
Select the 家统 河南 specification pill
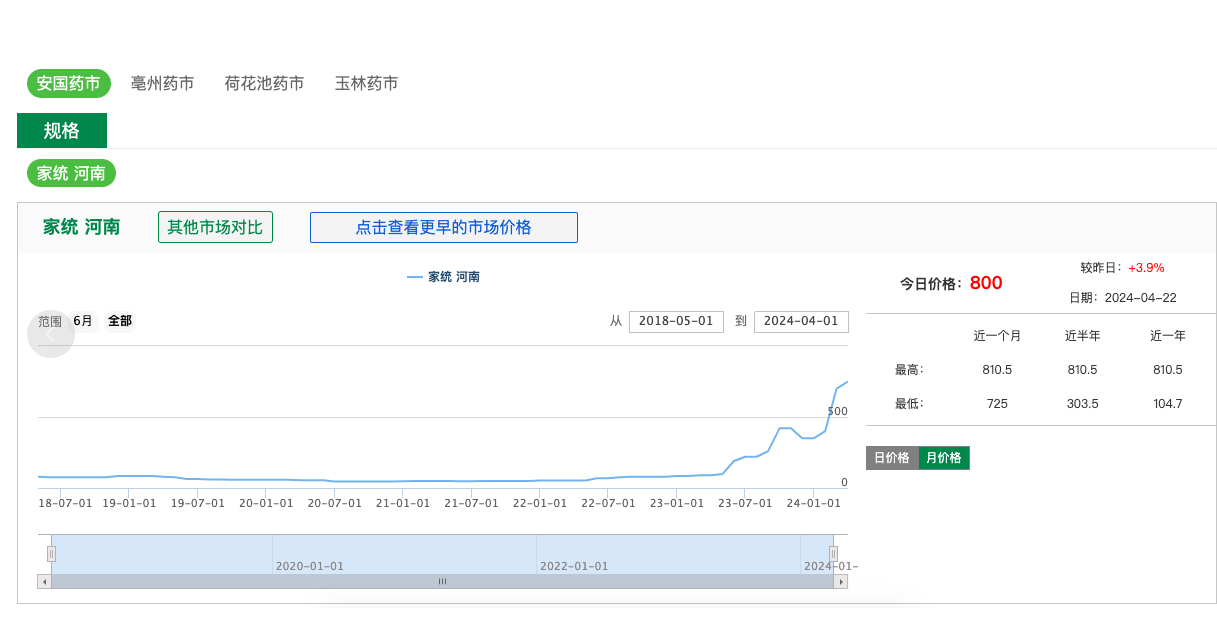click(x=71, y=173)
